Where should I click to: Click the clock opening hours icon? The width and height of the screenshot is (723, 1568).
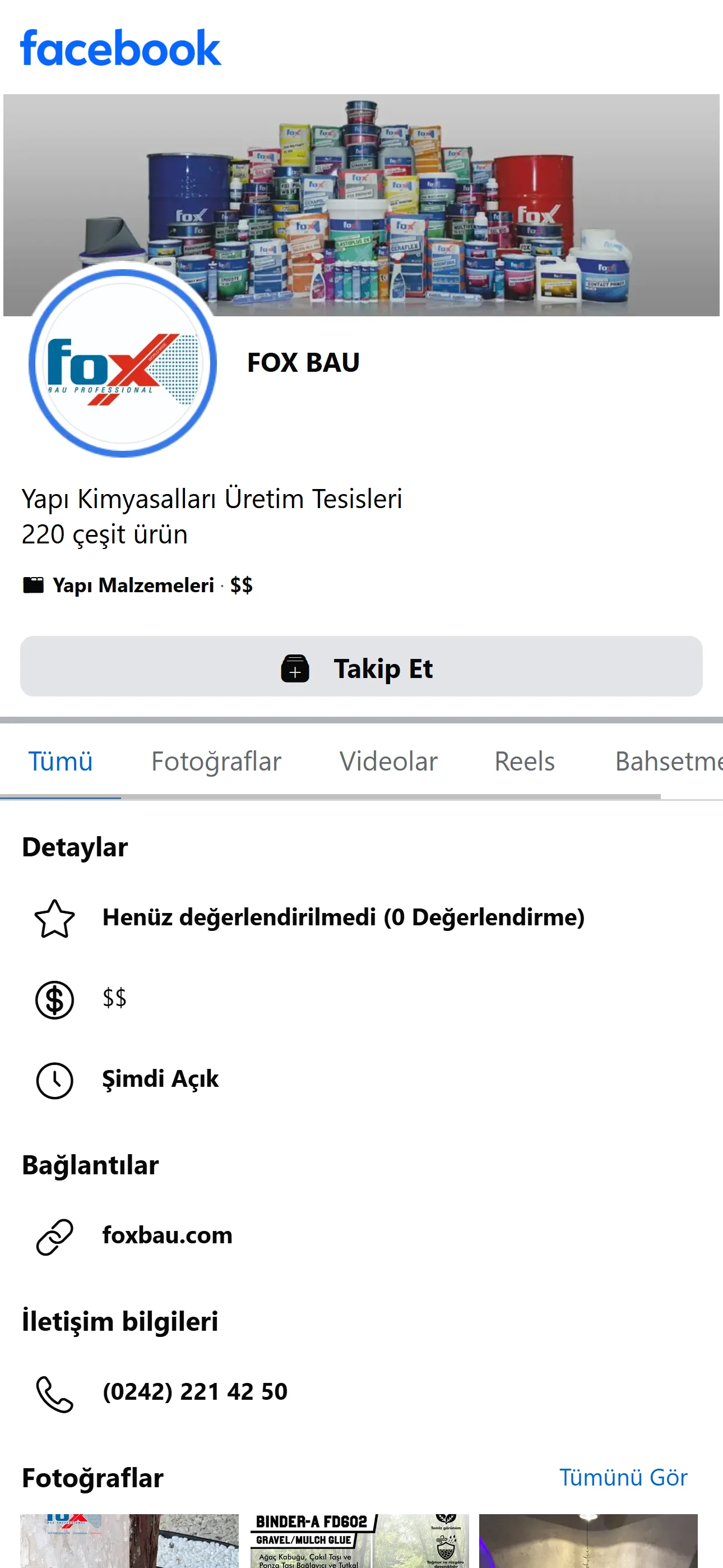coord(55,1081)
